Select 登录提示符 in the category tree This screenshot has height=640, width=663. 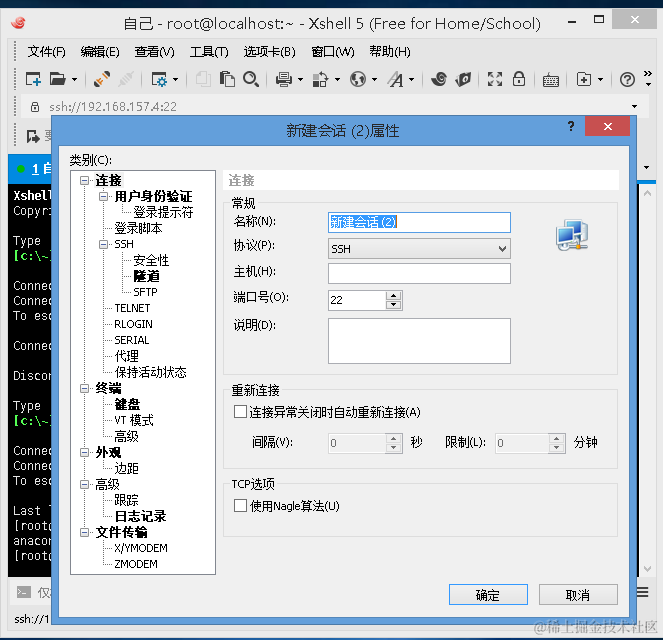pyautogui.click(x=163, y=212)
